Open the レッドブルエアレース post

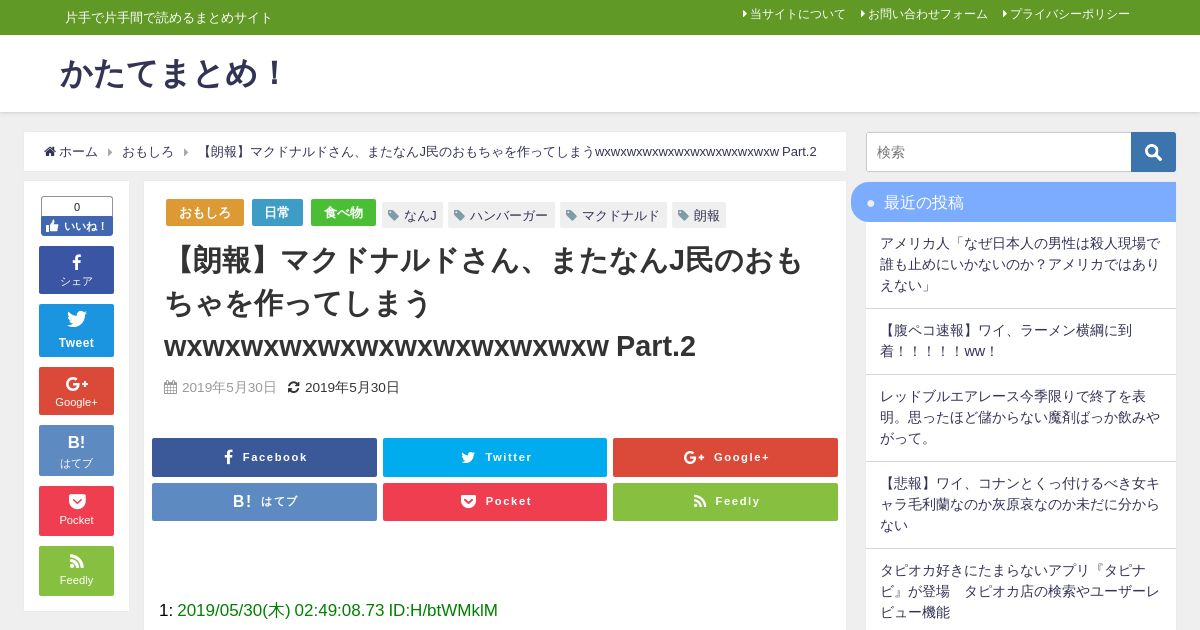1021,418
